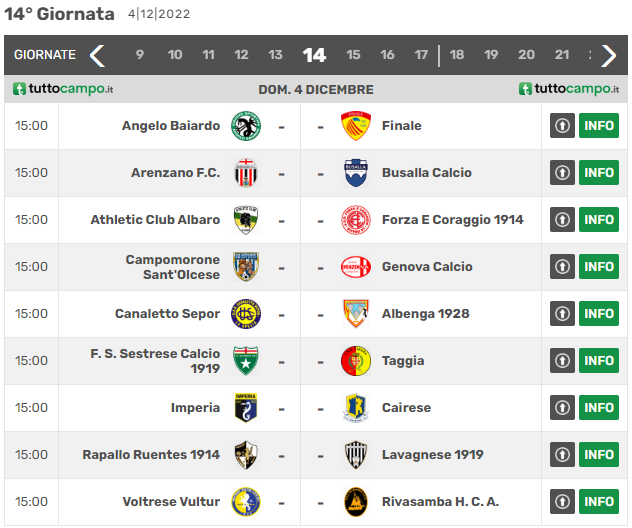Click the Angelo Baiardo team crest
The height and width of the screenshot is (528, 632).
[x=246, y=126]
